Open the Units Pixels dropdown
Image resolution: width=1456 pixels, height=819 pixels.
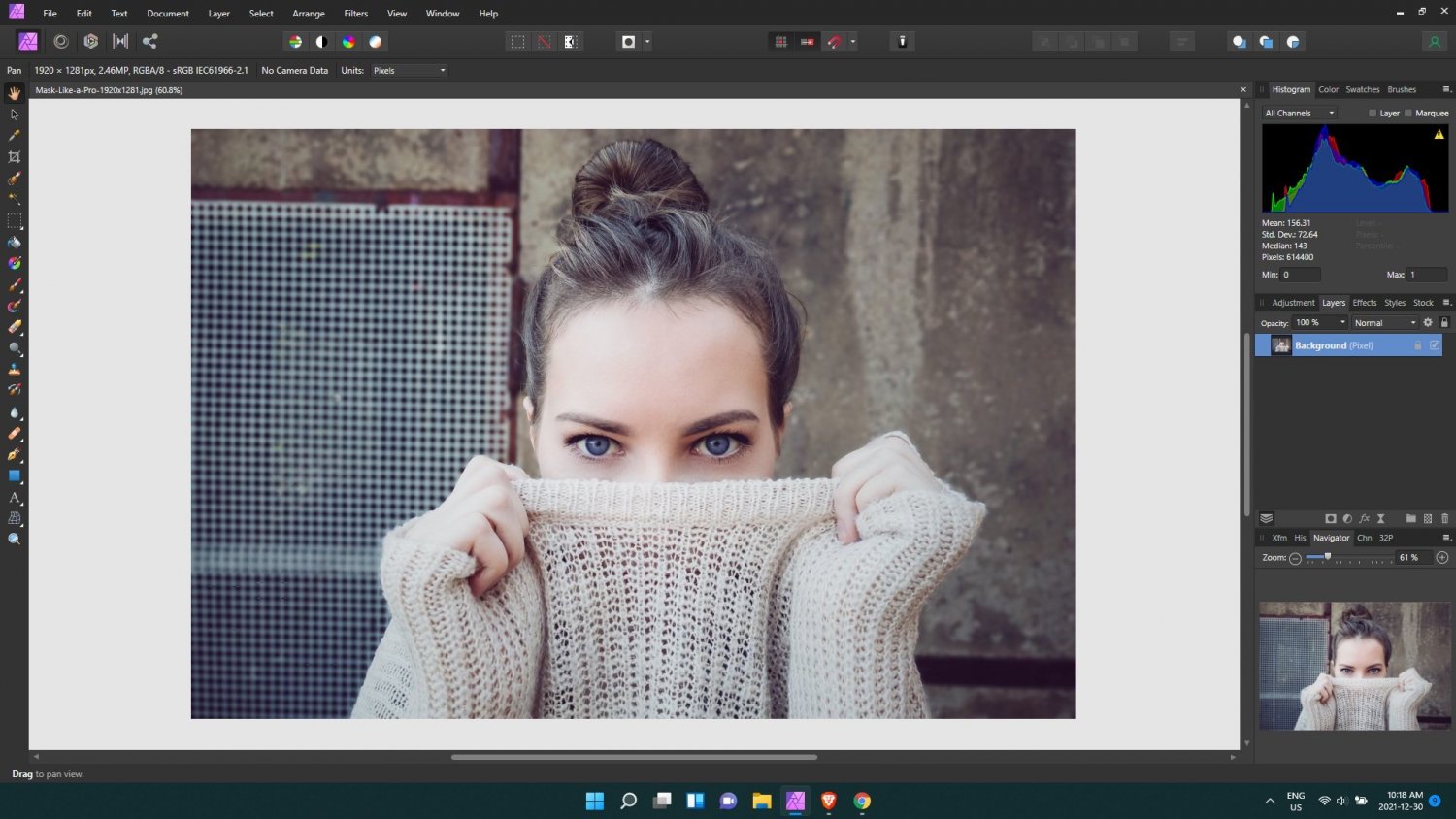click(409, 71)
